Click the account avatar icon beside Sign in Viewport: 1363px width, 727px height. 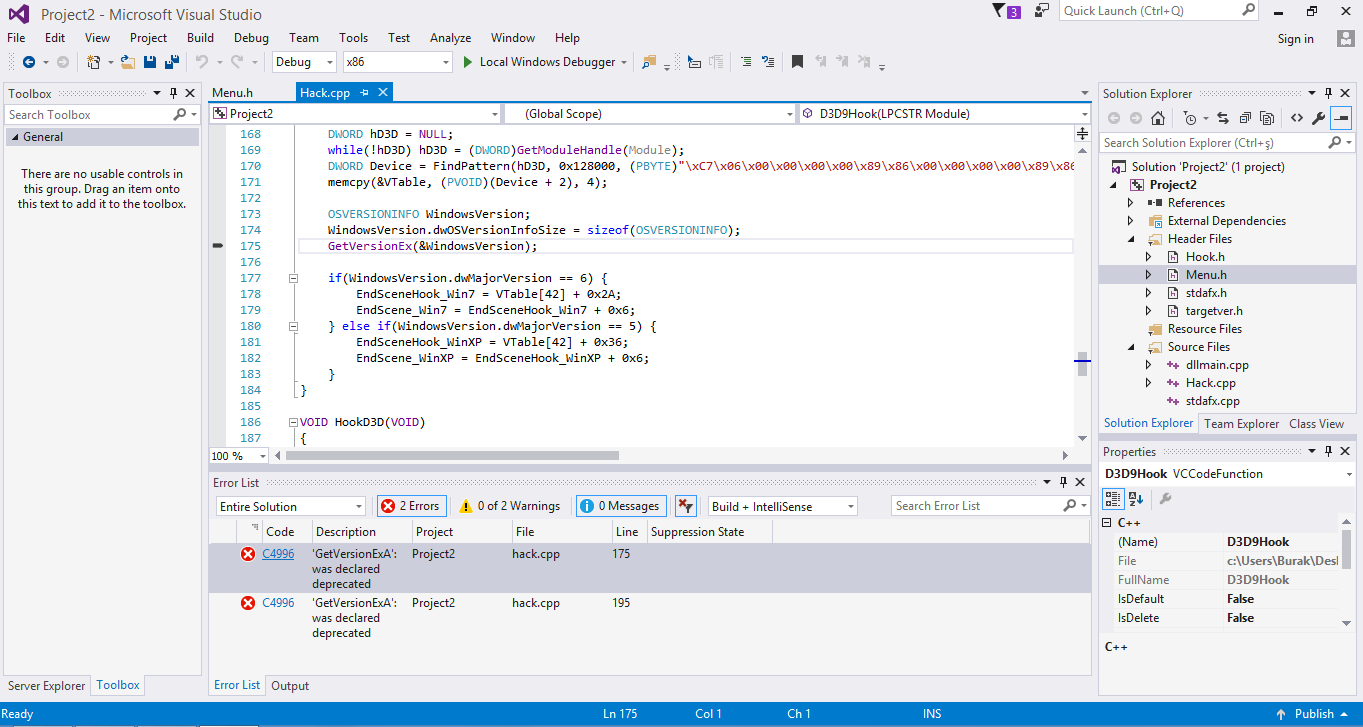(1345, 39)
